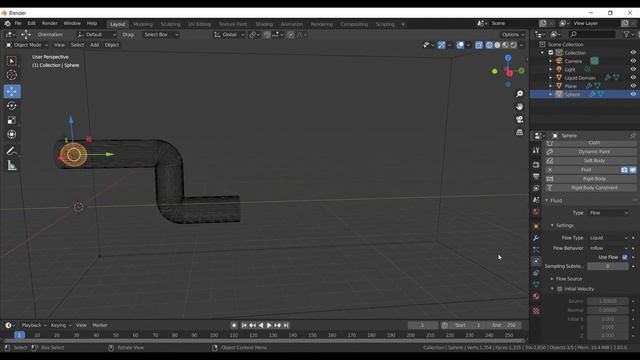Hide the Sphere object
The width and height of the screenshot is (640, 360).
pos(633,94)
